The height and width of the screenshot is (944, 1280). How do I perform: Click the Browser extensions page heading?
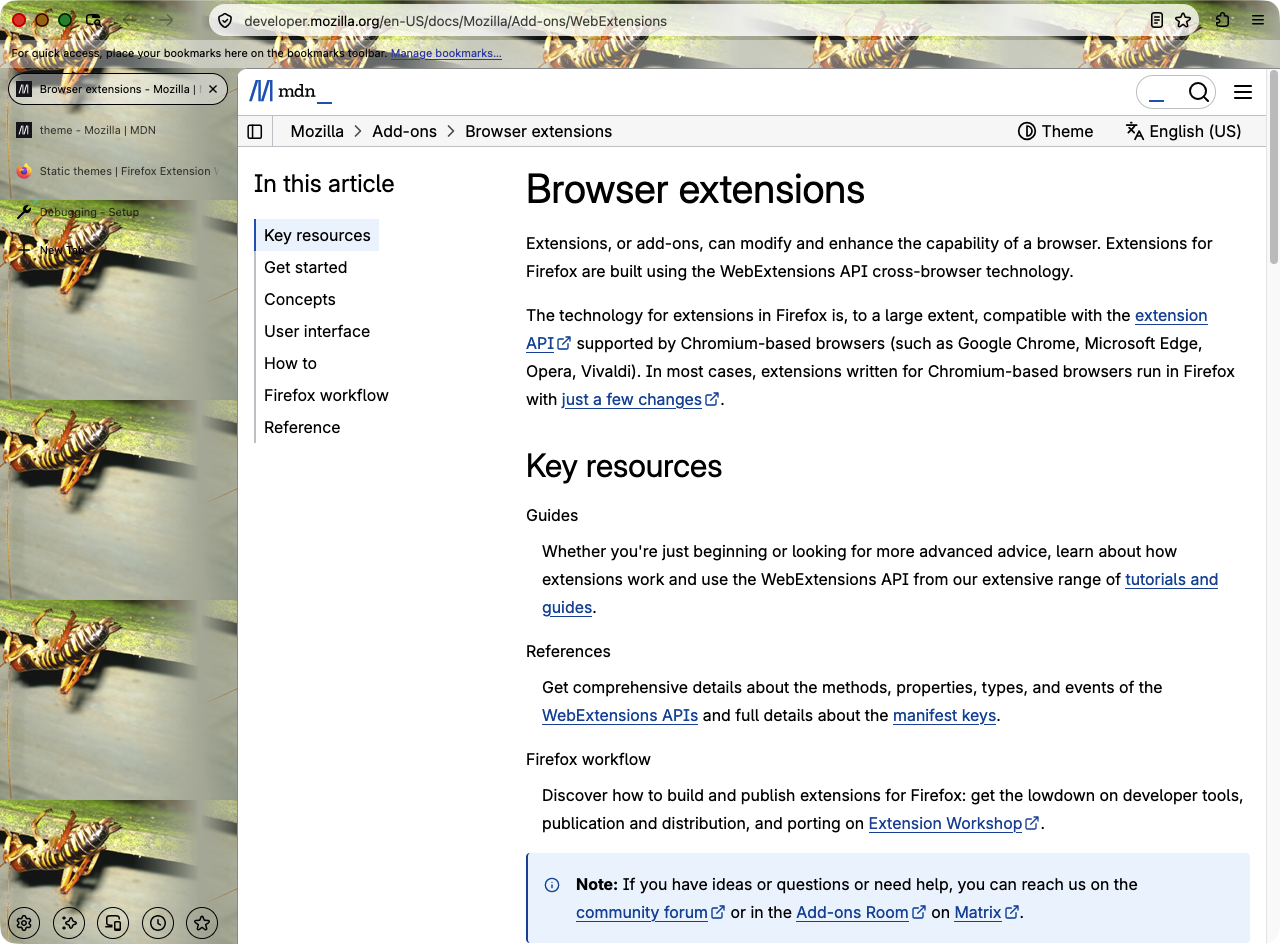tap(695, 189)
